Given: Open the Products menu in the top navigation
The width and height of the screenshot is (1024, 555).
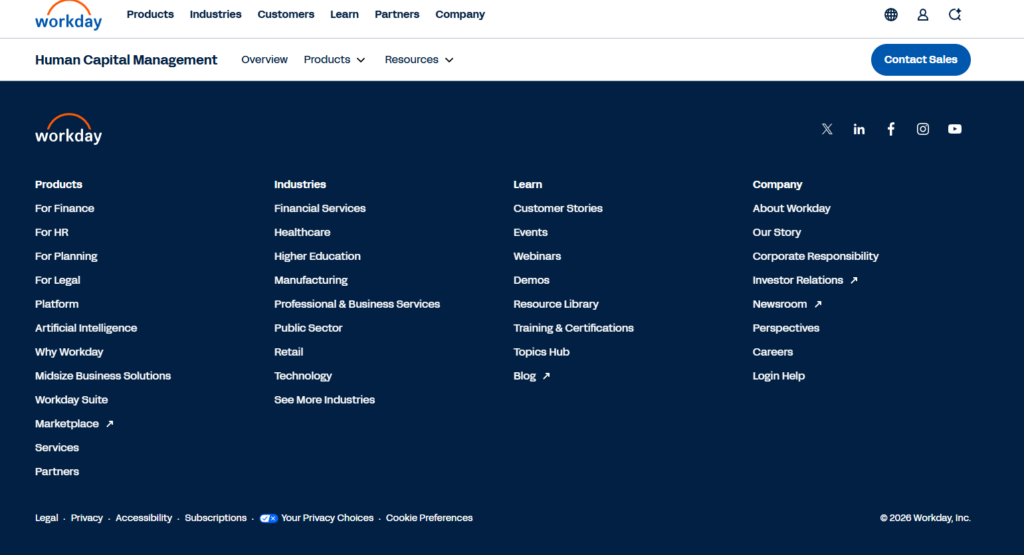Looking at the screenshot, I should (150, 14).
